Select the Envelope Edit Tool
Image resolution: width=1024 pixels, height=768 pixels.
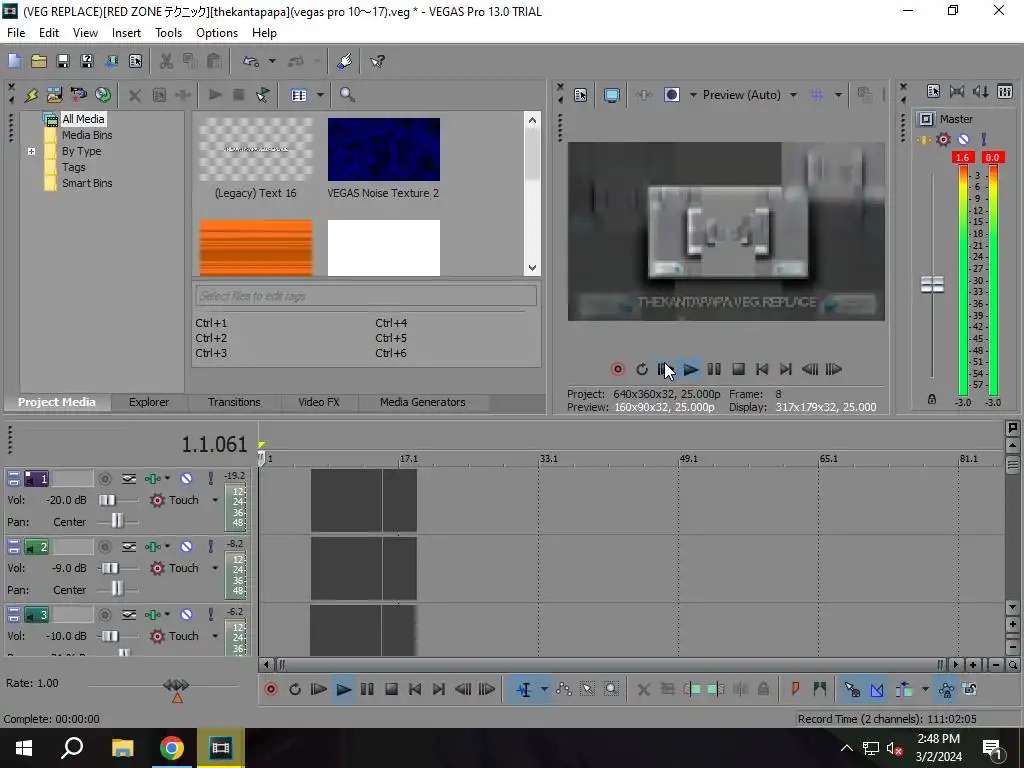tap(564, 689)
